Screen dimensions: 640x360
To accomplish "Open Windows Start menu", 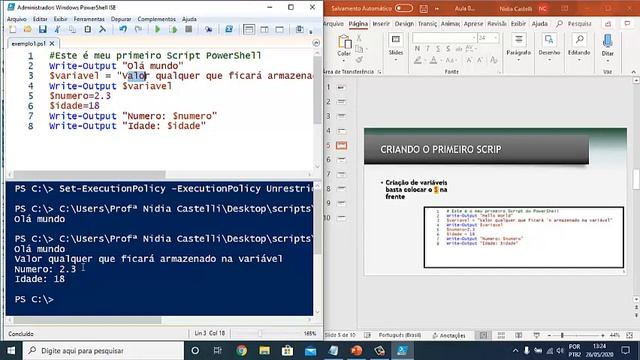I will click(x=11, y=351).
